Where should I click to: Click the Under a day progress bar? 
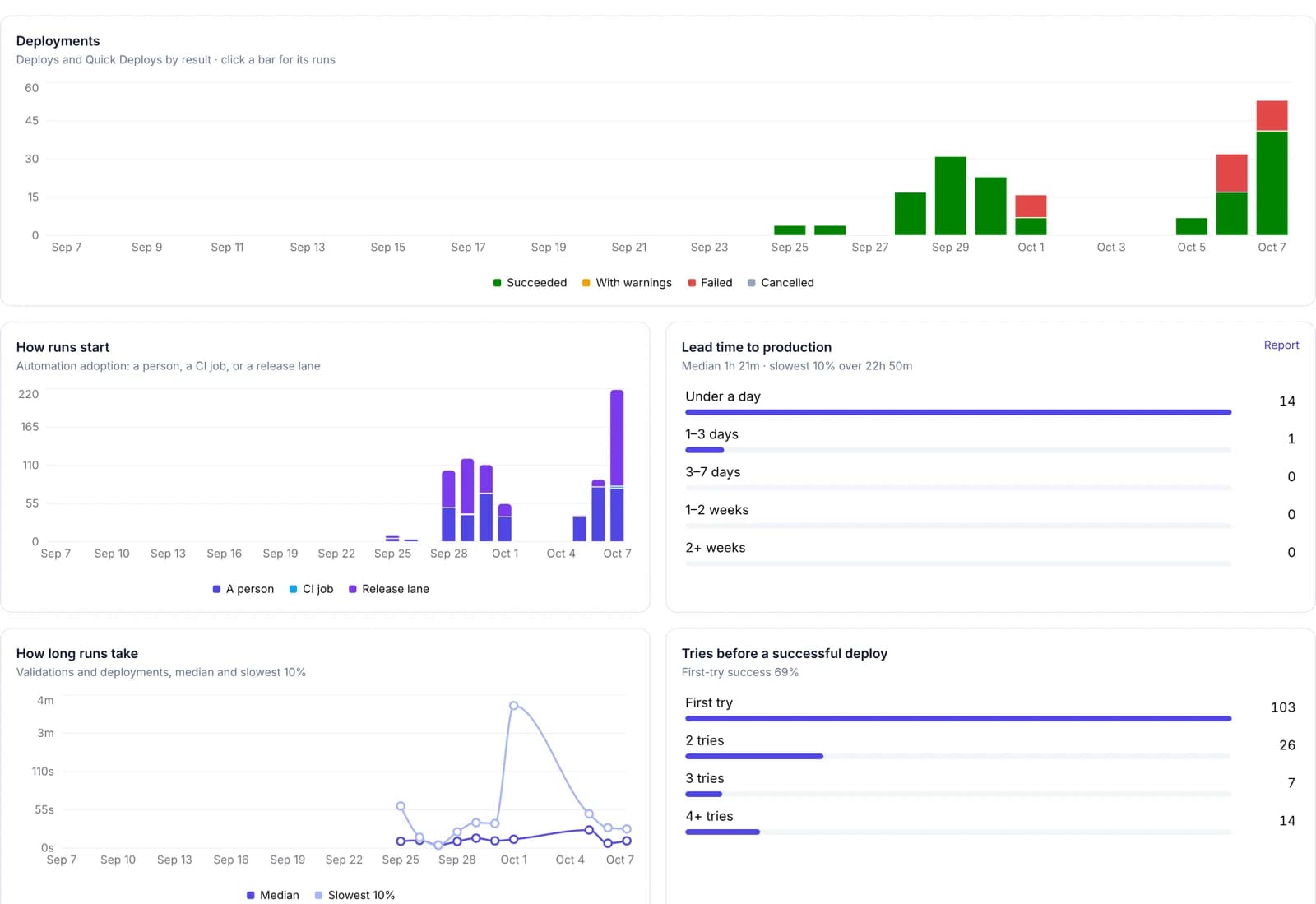click(x=958, y=412)
